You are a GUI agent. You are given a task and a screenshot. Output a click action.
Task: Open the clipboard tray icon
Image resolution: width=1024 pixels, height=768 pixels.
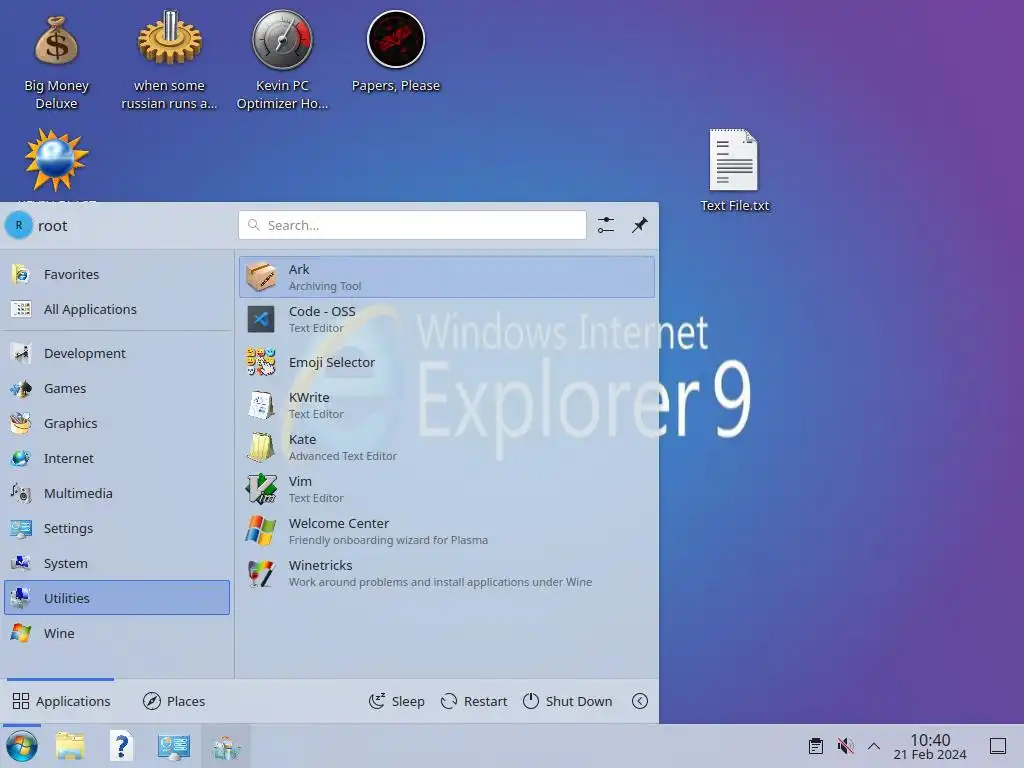816,746
